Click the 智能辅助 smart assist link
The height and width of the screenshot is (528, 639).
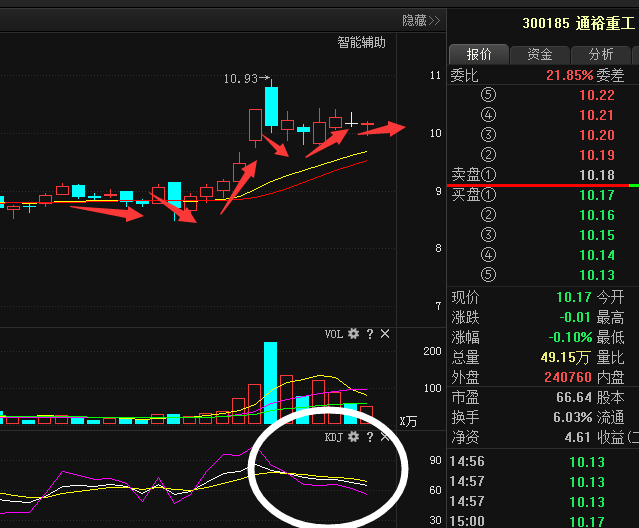tap(361, 43)
